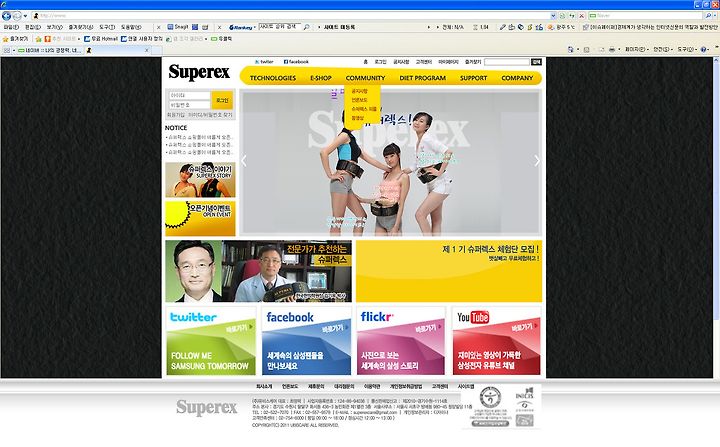Screen dimensions: 720x447
Task: Open the address bar history dropdown arrow
Action: tap(553, 16)
